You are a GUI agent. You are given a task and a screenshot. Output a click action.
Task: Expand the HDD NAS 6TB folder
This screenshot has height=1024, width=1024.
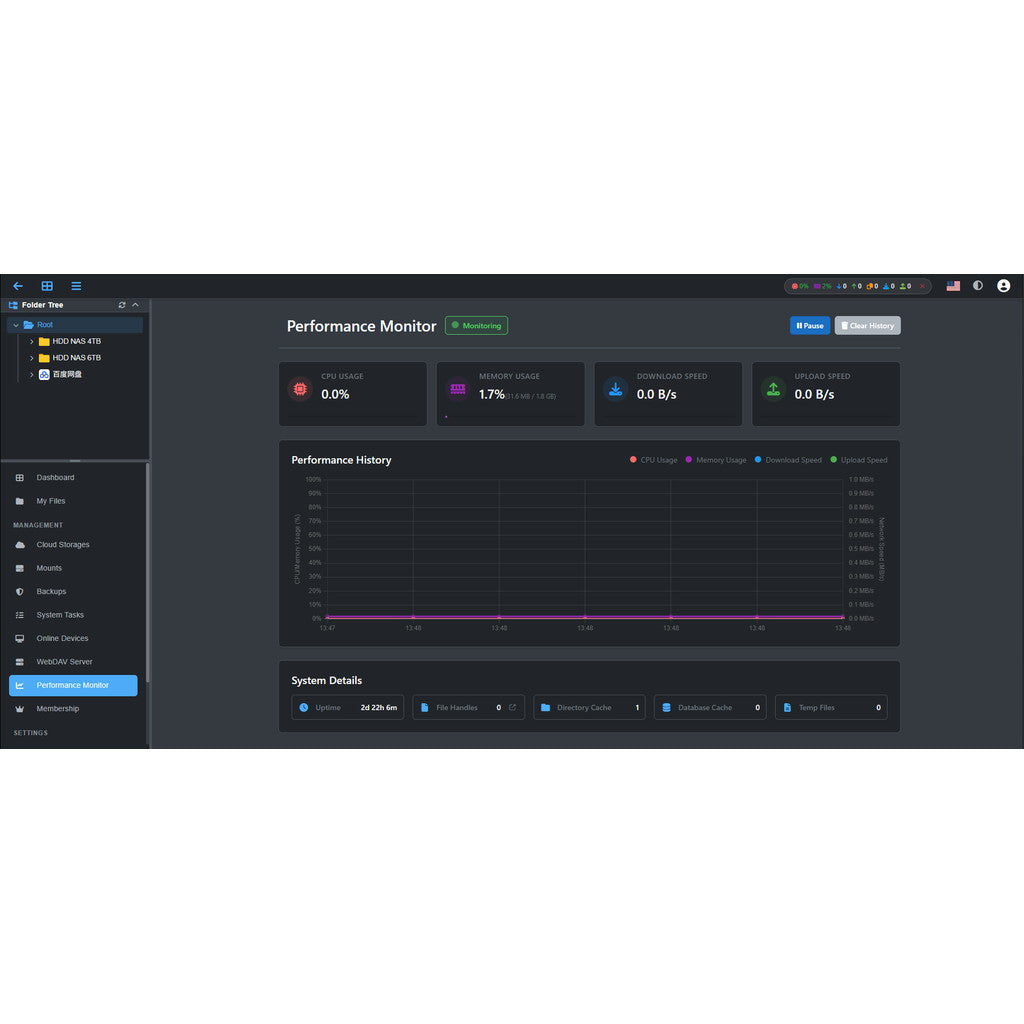(x=31, y=358)
